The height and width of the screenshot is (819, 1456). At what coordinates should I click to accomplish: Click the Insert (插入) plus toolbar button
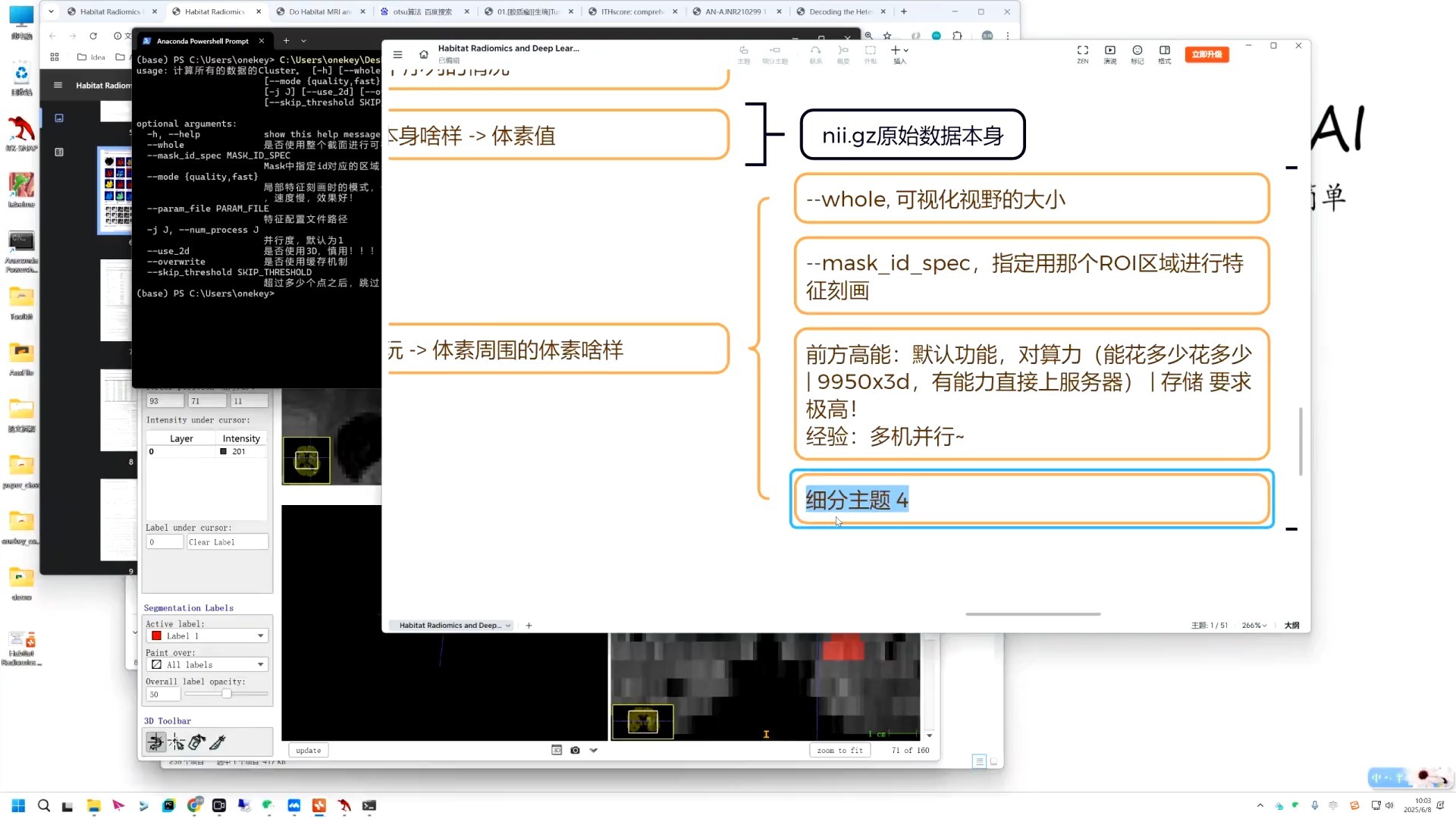pos(899,55)
